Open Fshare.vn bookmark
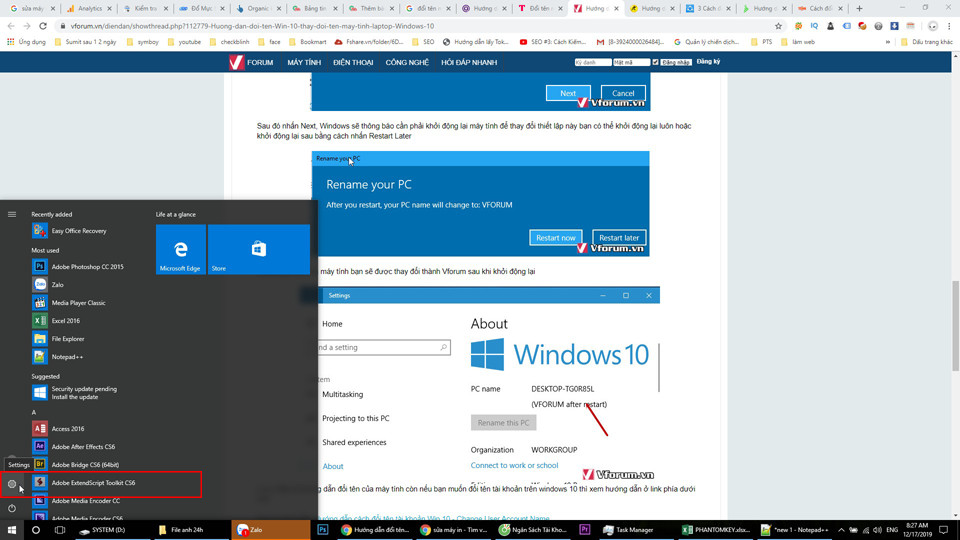The image size is (960, 540). pyautogui.click(x=369, y=42)
